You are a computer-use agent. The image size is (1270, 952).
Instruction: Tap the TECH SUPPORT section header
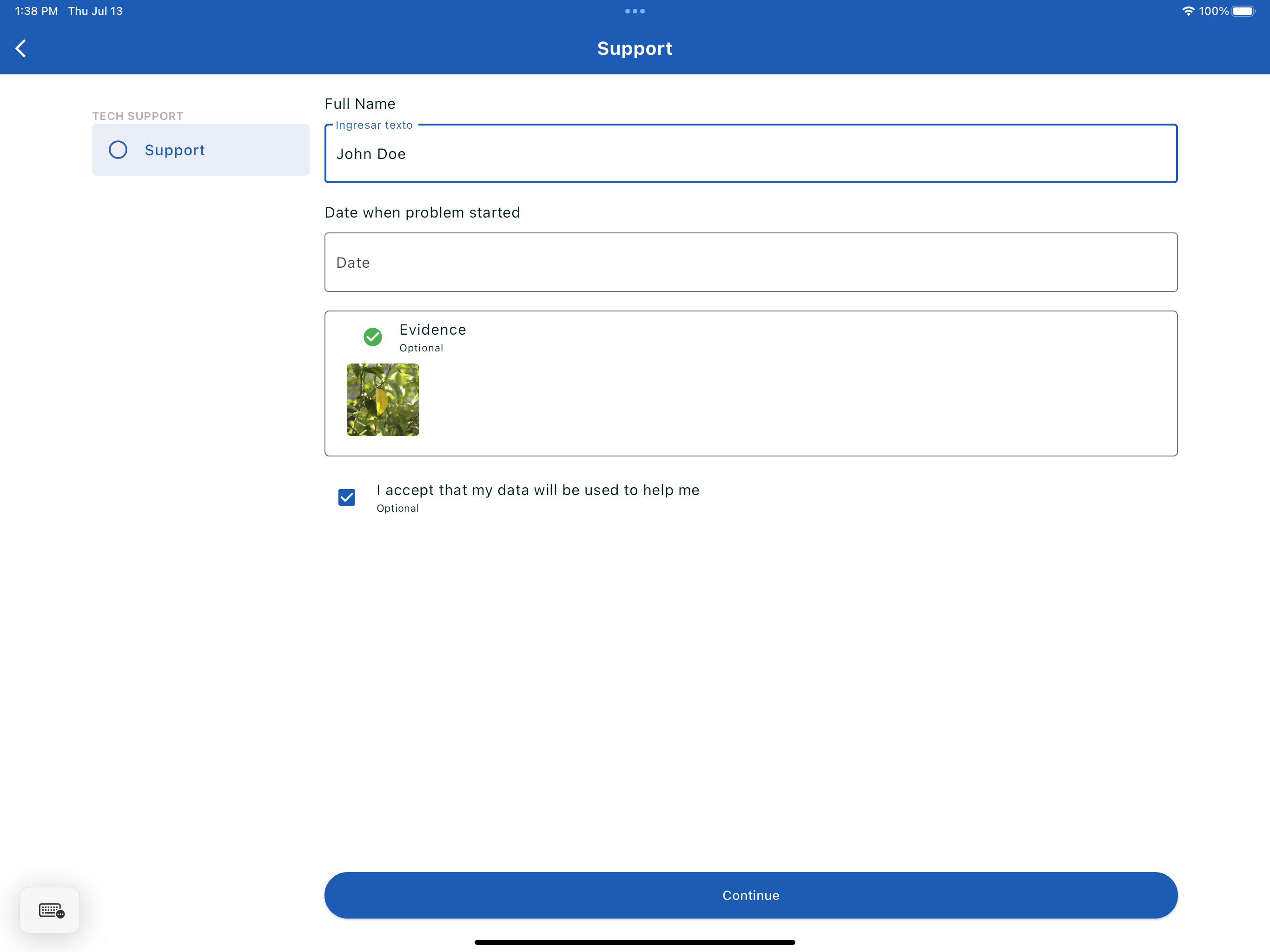(x=138, y=116)
